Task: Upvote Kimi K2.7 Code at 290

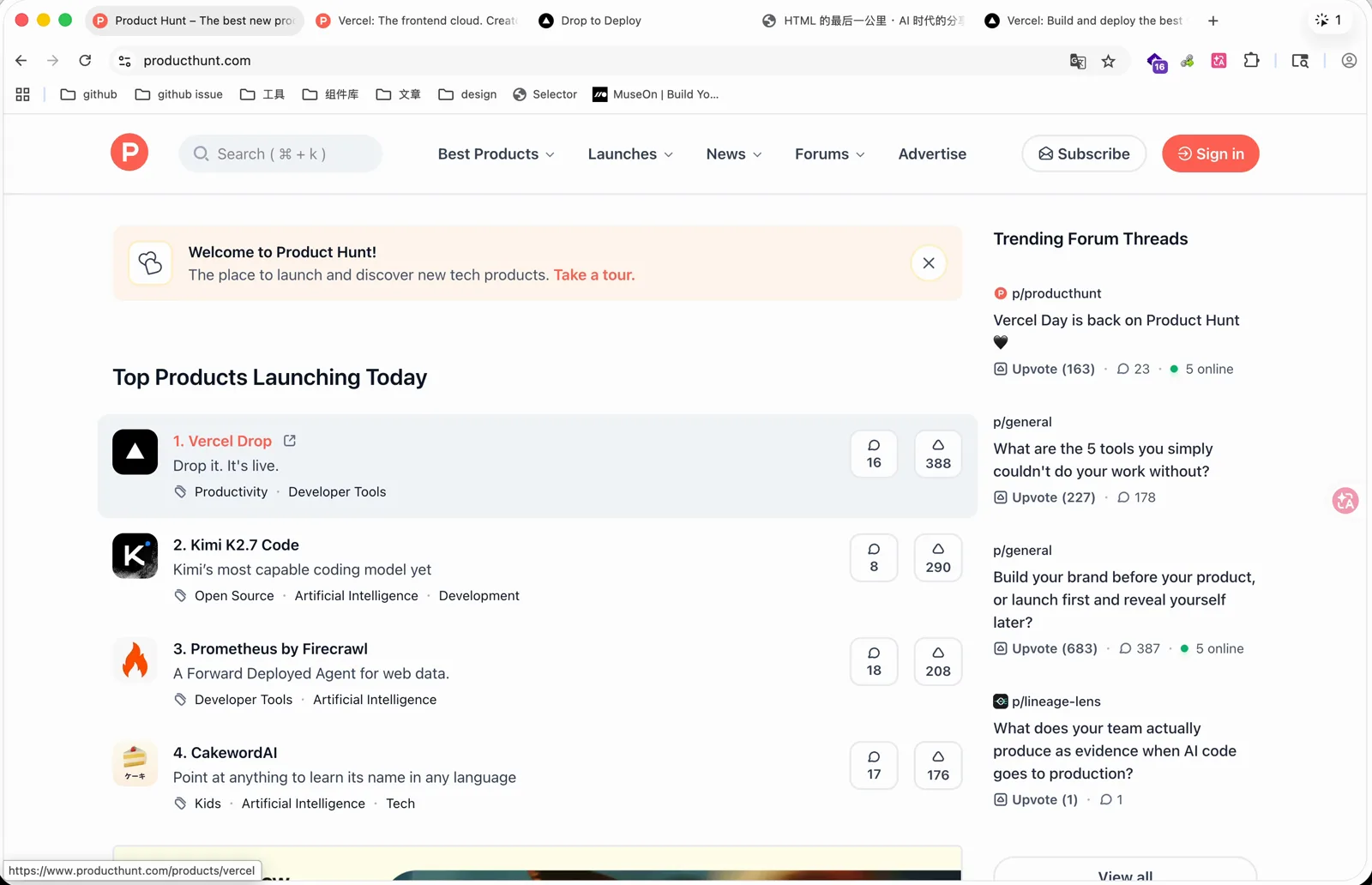Action: pyautogui.click(x=938, y=557)
